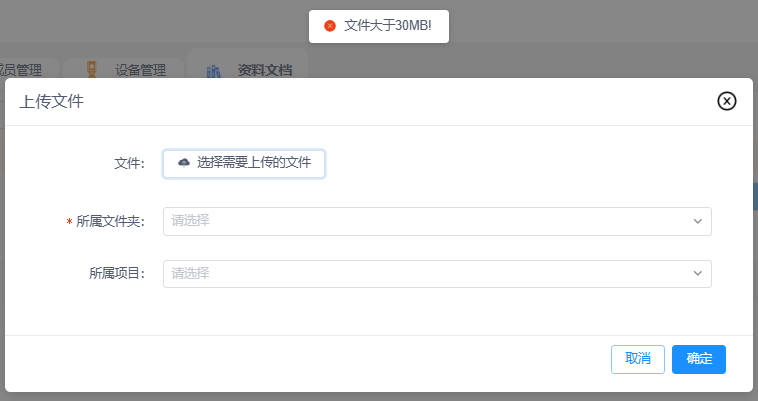Image resolution: width=758 pixels, height=401 pixels.
Task: Switch to the 人员管理 tab
Action: point(20,71)
